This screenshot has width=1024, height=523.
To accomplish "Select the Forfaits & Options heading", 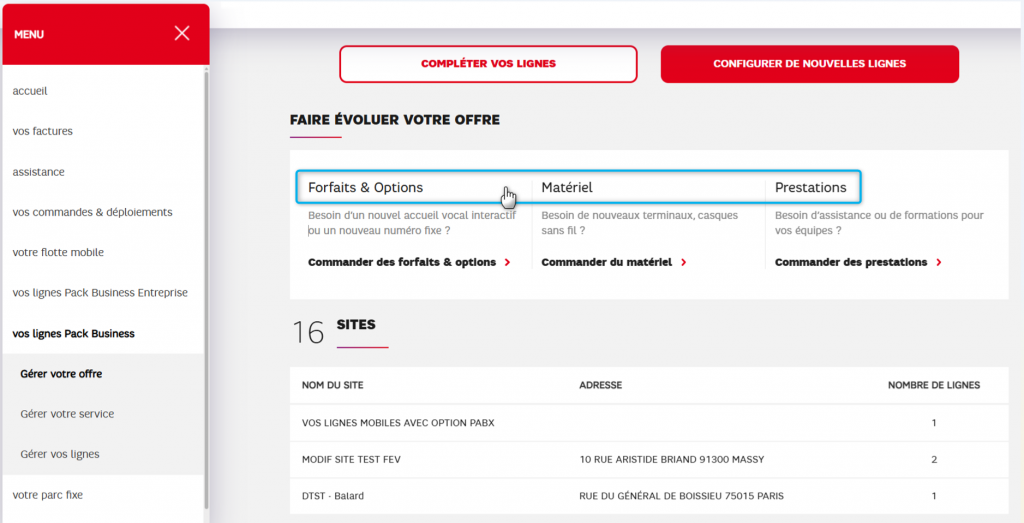I will tap(365, 187).
